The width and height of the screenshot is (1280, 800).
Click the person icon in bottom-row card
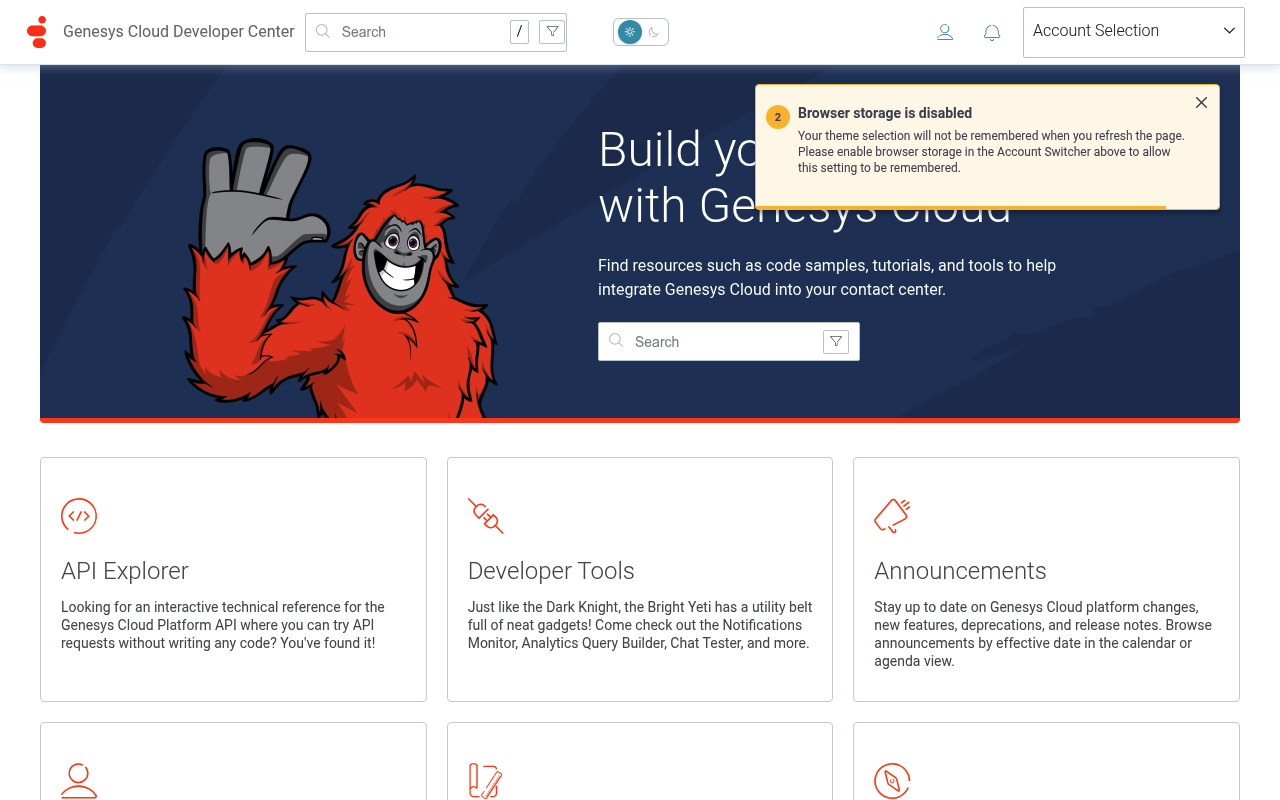point(79,781)
